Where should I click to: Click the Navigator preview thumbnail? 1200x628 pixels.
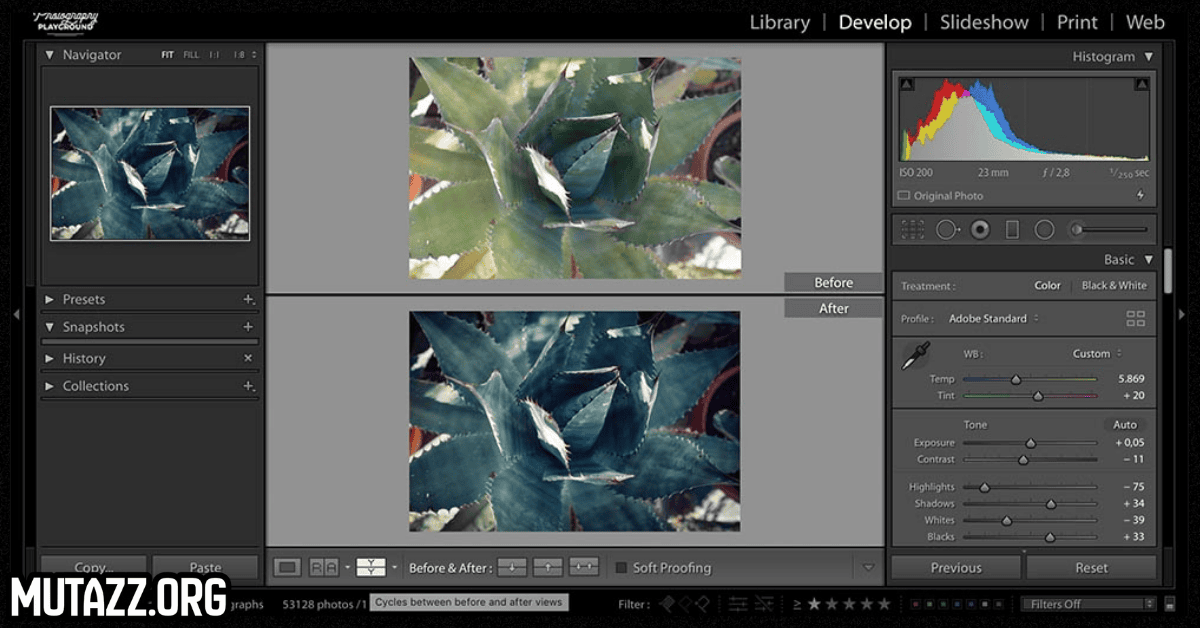coord(150,173)
